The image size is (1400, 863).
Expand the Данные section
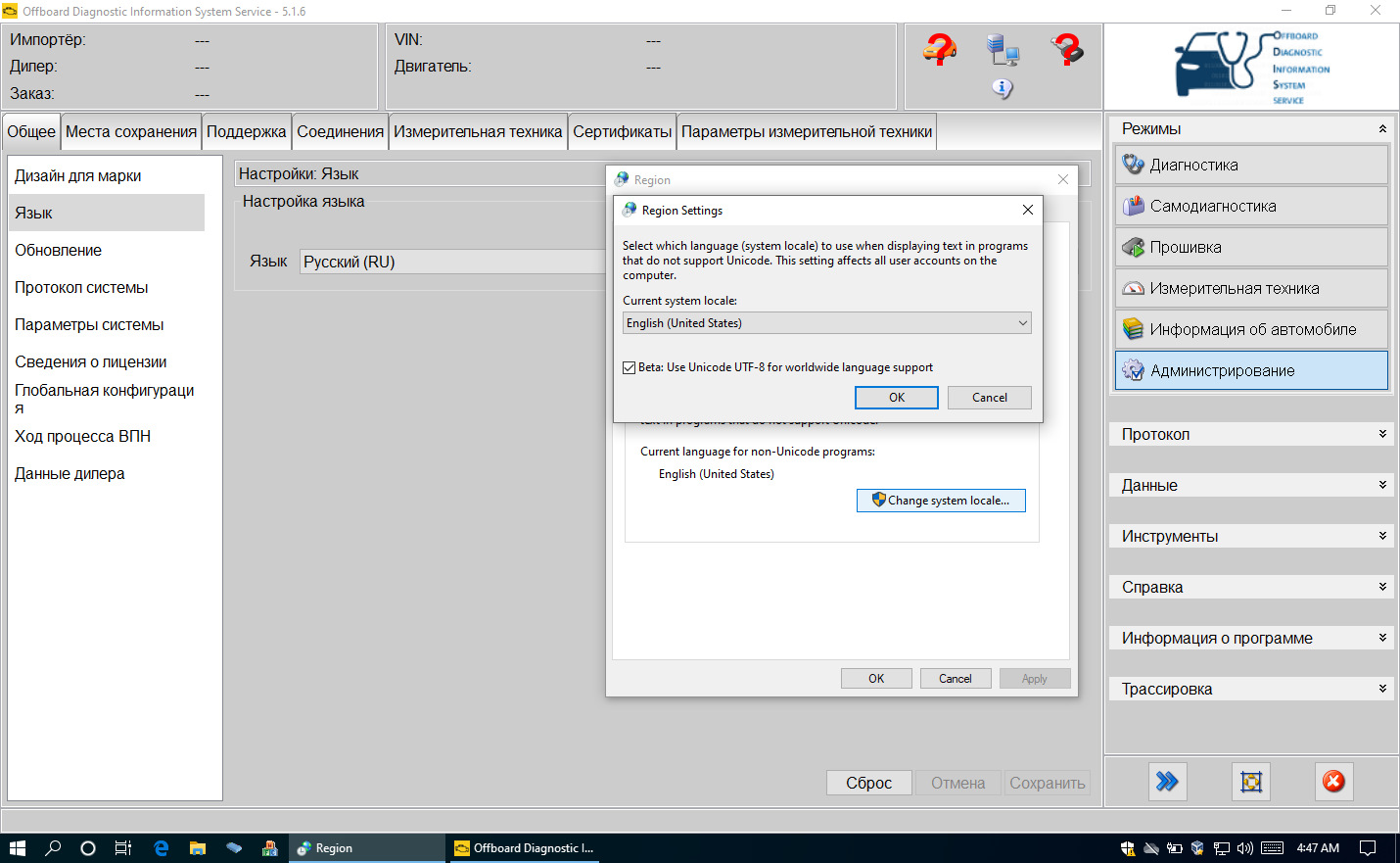click(x=1382, y=485)
